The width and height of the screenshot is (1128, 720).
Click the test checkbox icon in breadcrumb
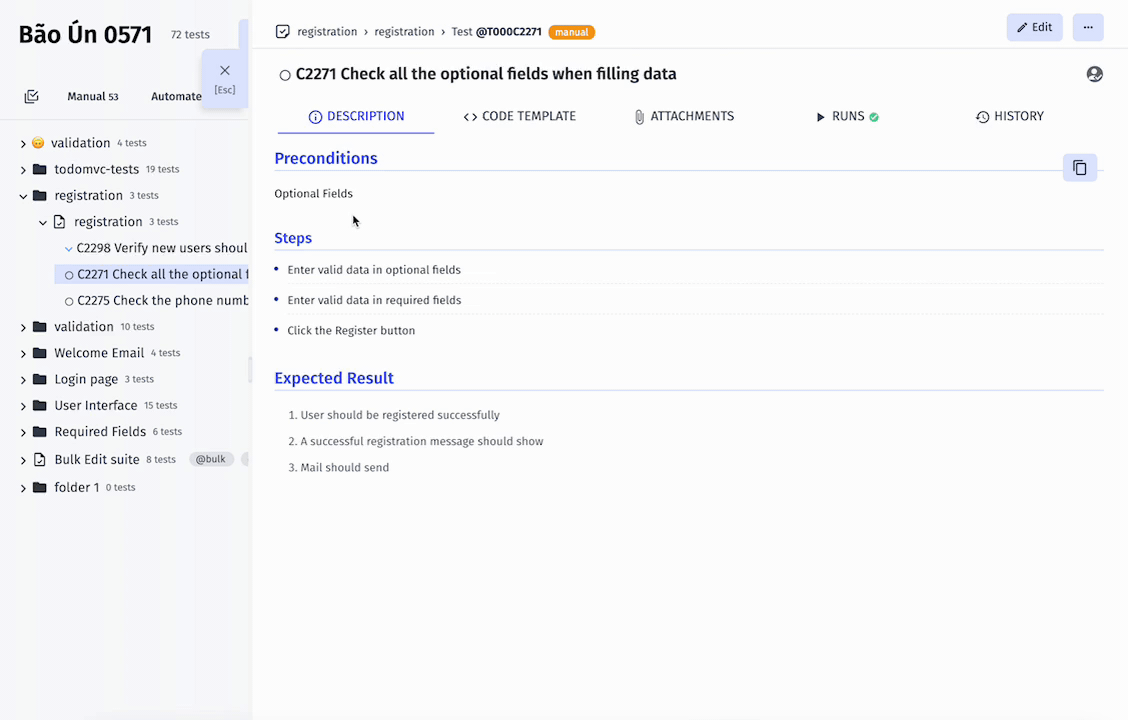283,32
